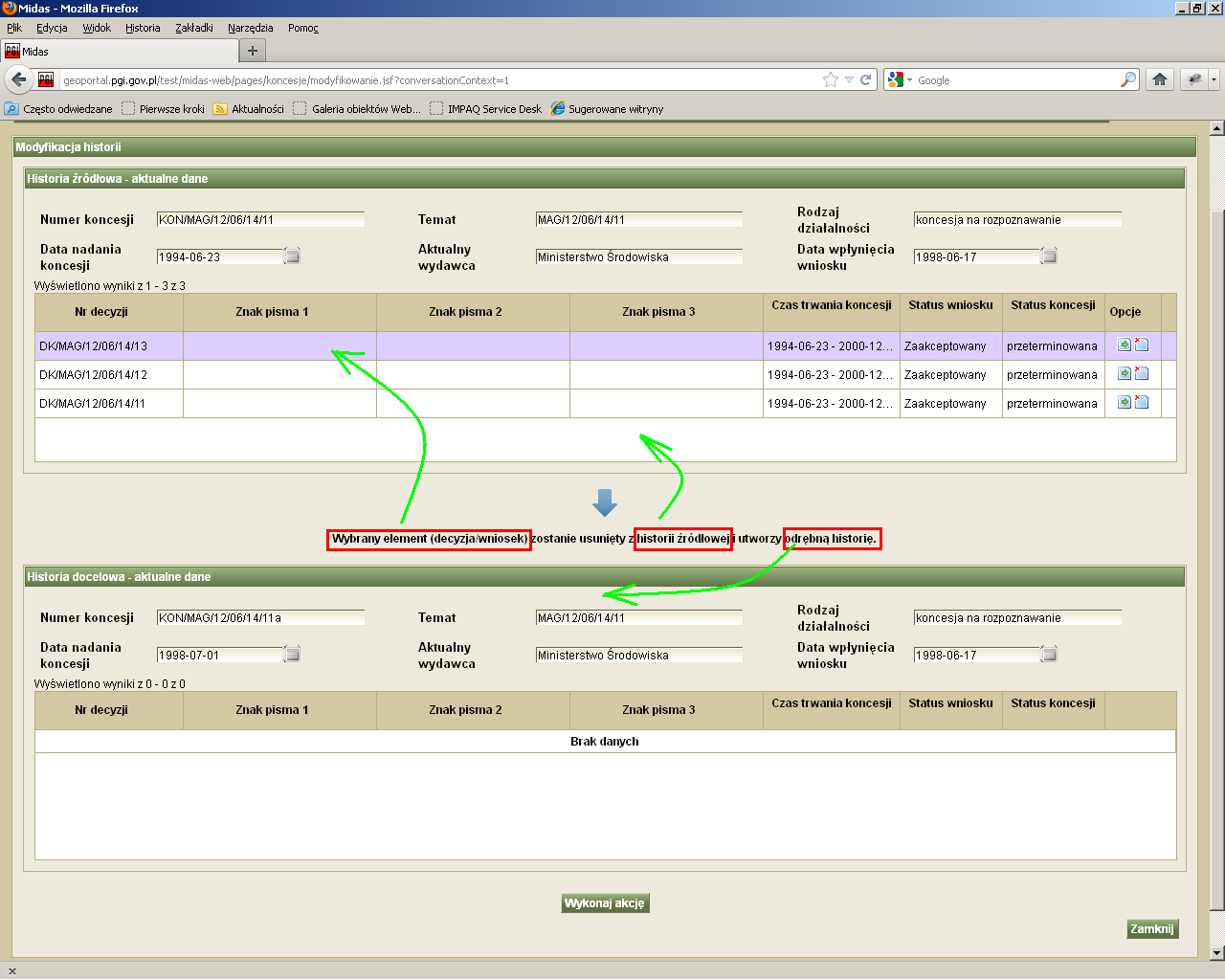Open calendar for target Data nadania koncesji
The image size is (1225, 980).
pyautogui.click(x=293, y=654)
